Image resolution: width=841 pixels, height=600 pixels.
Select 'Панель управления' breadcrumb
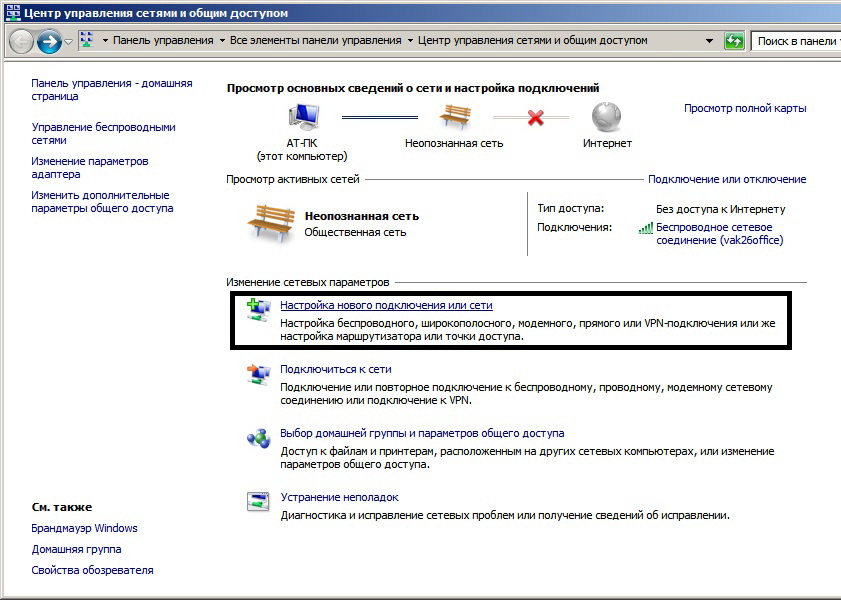tap(163, 40)
